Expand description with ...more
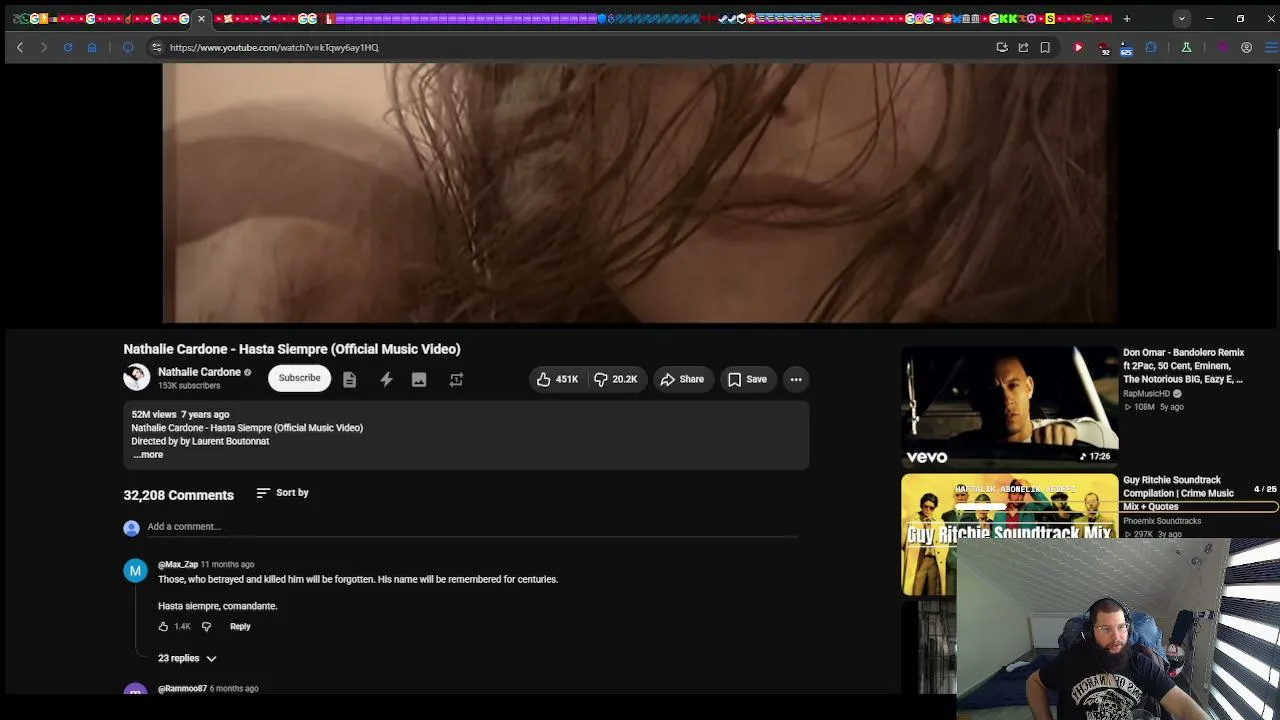The width and height of the screenshot is (1280, 720). pos(148,455)
